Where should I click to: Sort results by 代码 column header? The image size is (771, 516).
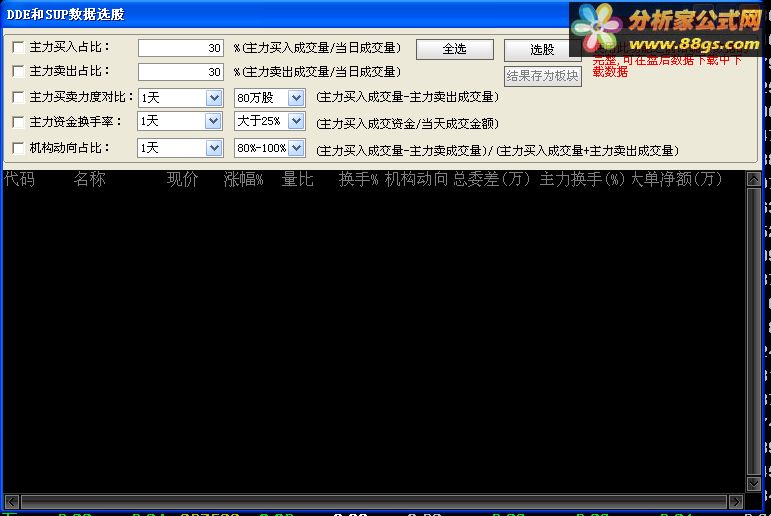pos(20,179)
